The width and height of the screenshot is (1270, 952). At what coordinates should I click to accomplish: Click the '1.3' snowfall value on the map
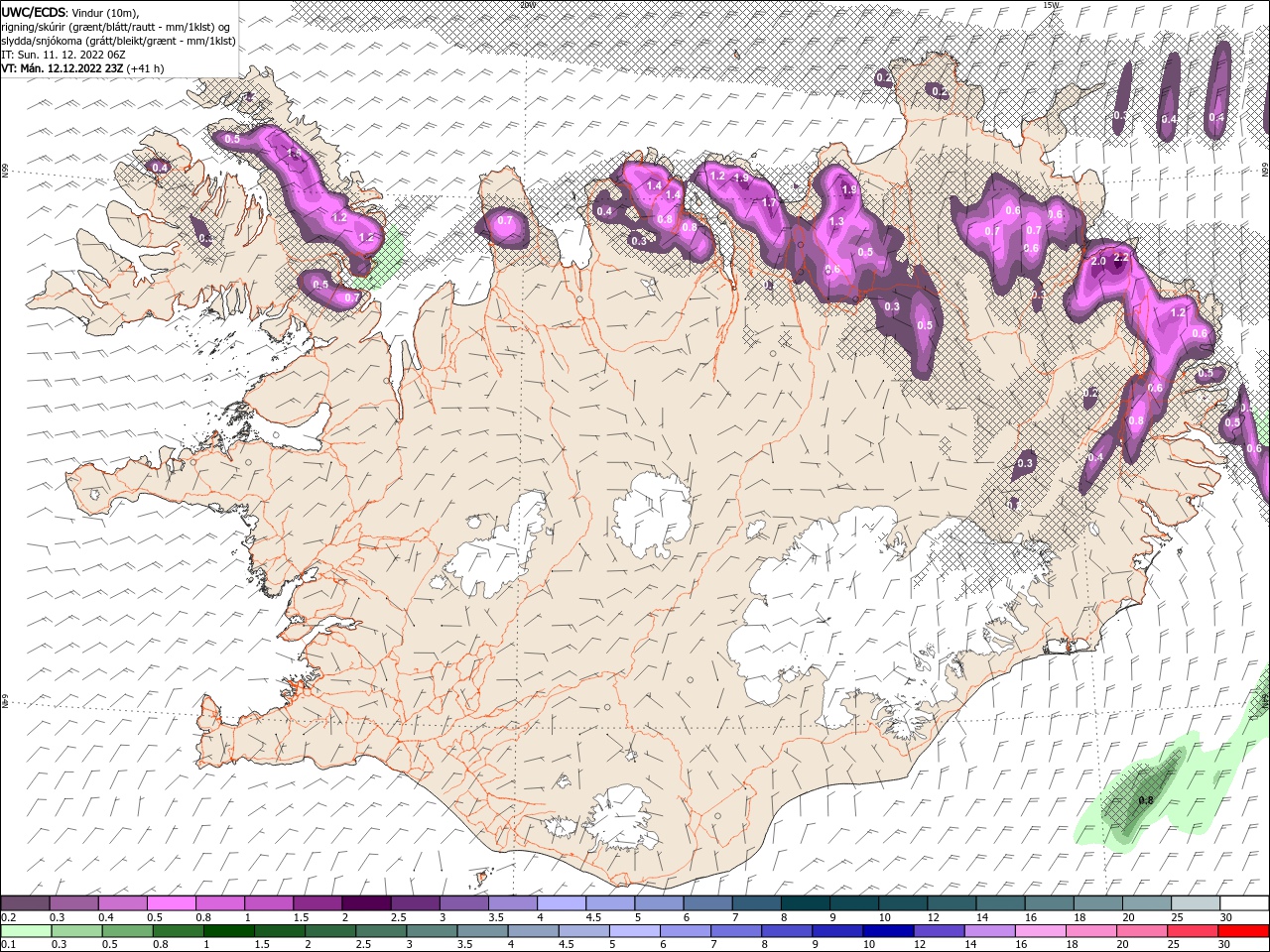(x=836, y=222)
